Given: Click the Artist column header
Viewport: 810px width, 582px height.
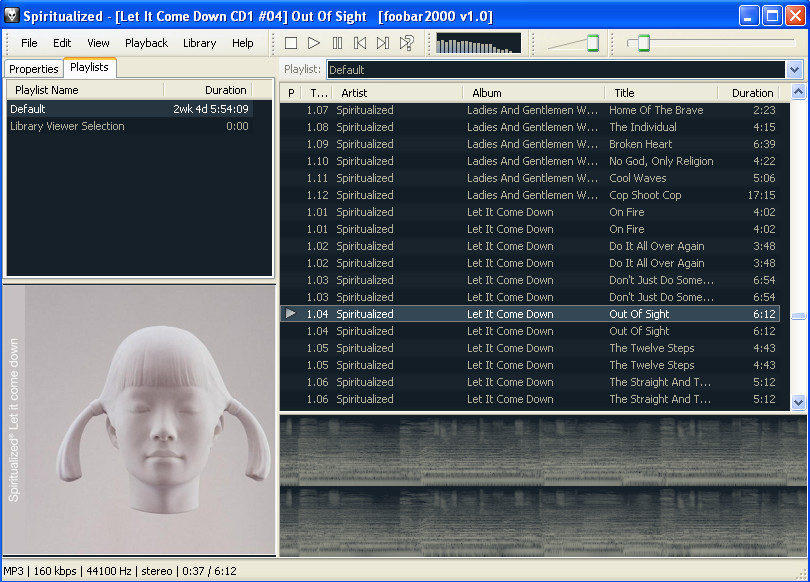Looking at the screenshot, I should (397, 93).
